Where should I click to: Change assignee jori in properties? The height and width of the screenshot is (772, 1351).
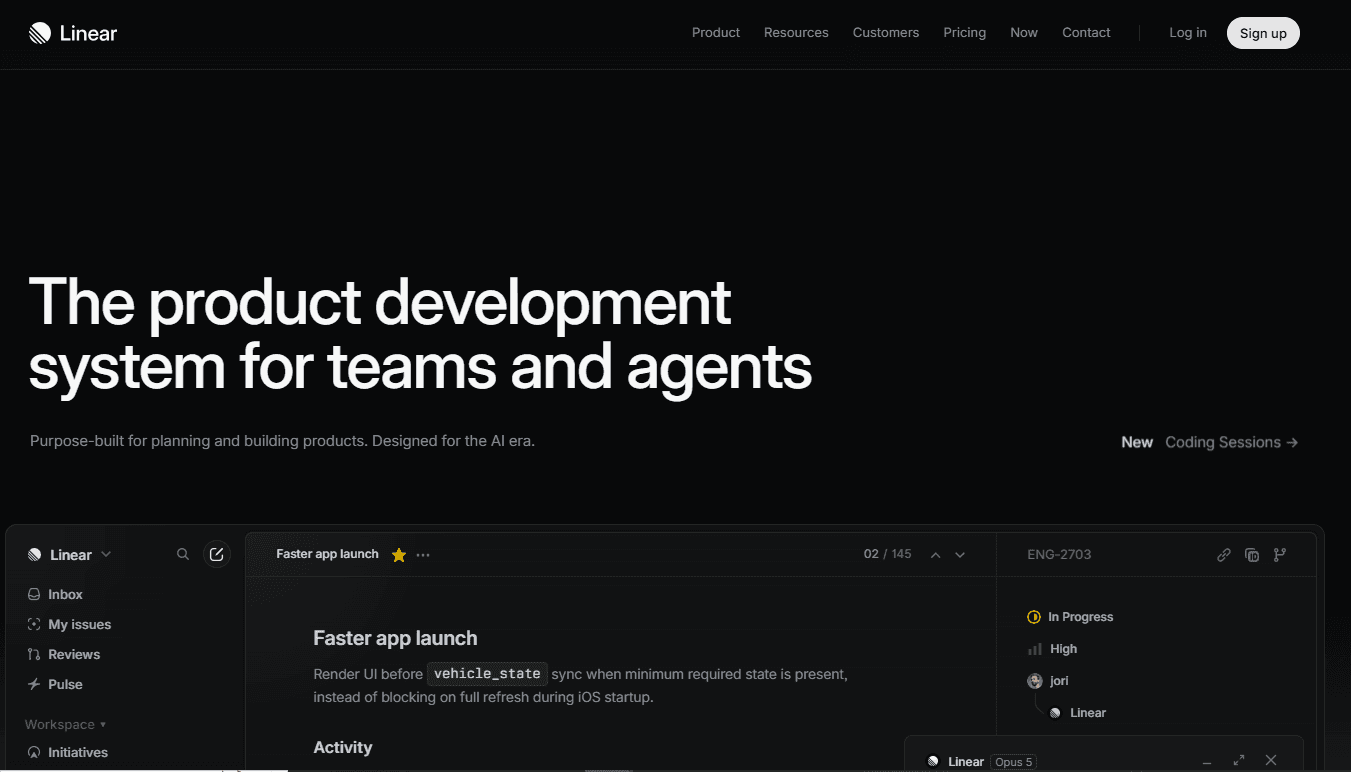[x=1048, y=681]
